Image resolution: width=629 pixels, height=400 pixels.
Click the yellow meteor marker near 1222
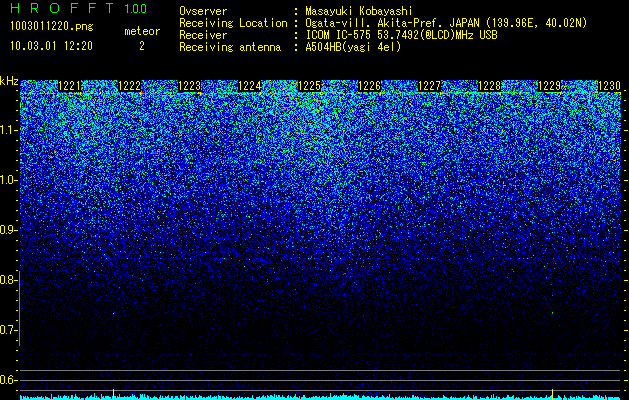(x=114, y=394)
